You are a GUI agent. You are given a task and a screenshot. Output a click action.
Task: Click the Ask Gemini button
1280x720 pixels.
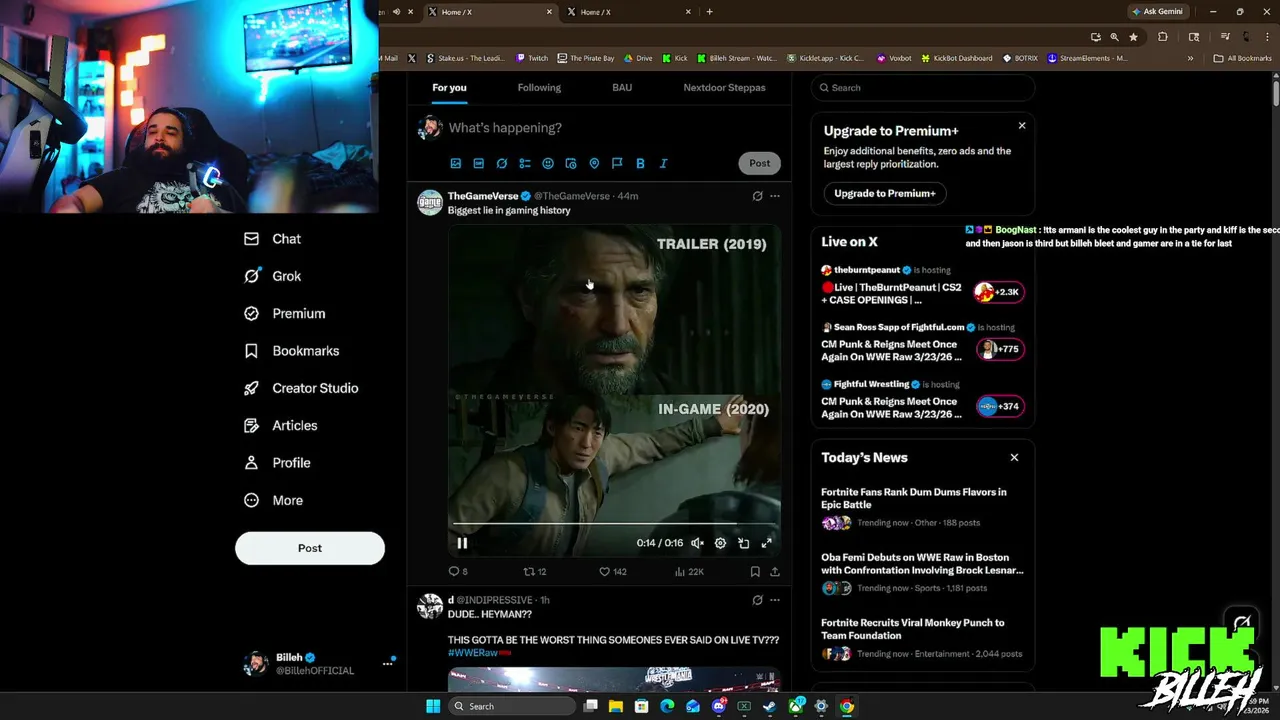tap(1157, 12)
